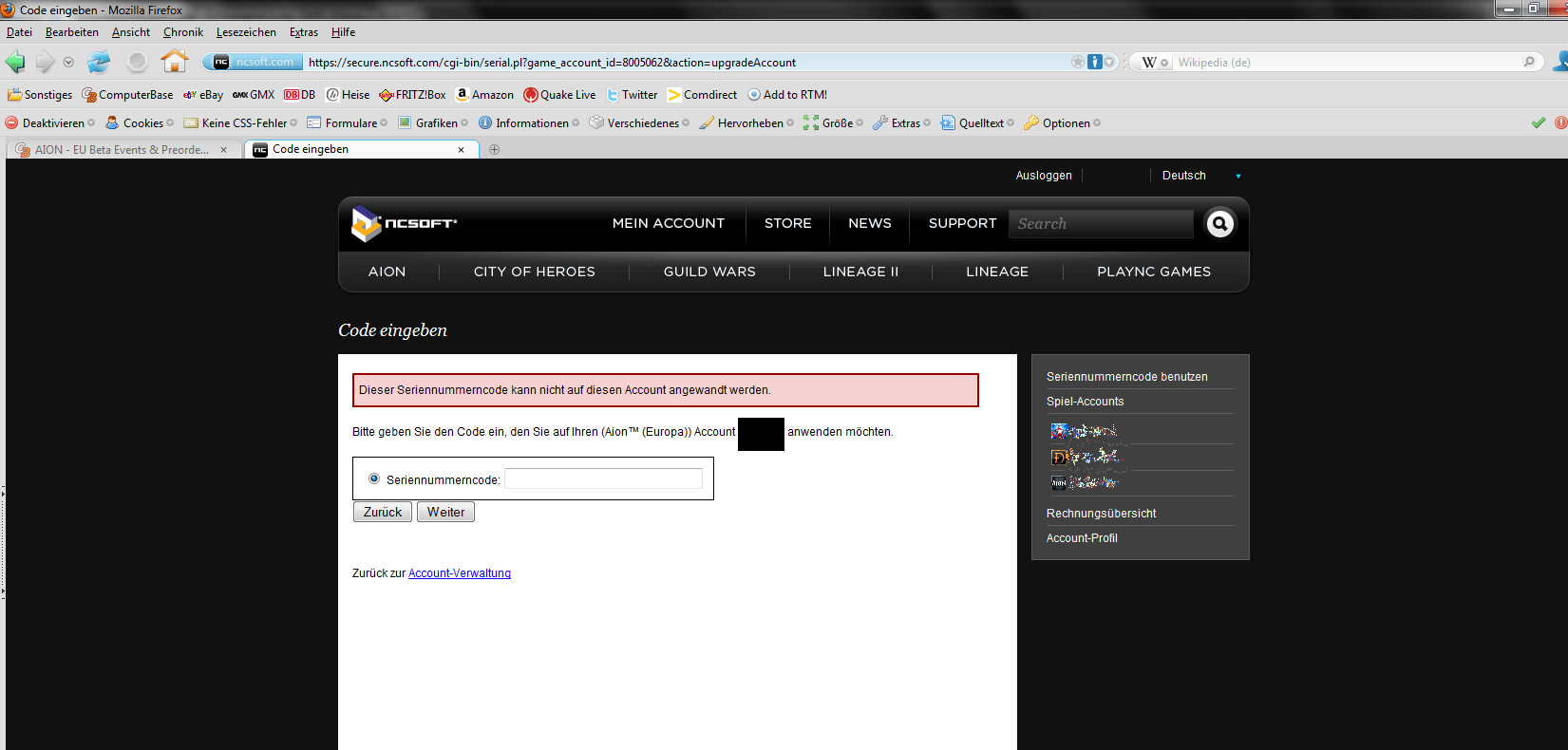
Task: Expand the Extras developer toolbar menu
Action: tap(902, 123)
